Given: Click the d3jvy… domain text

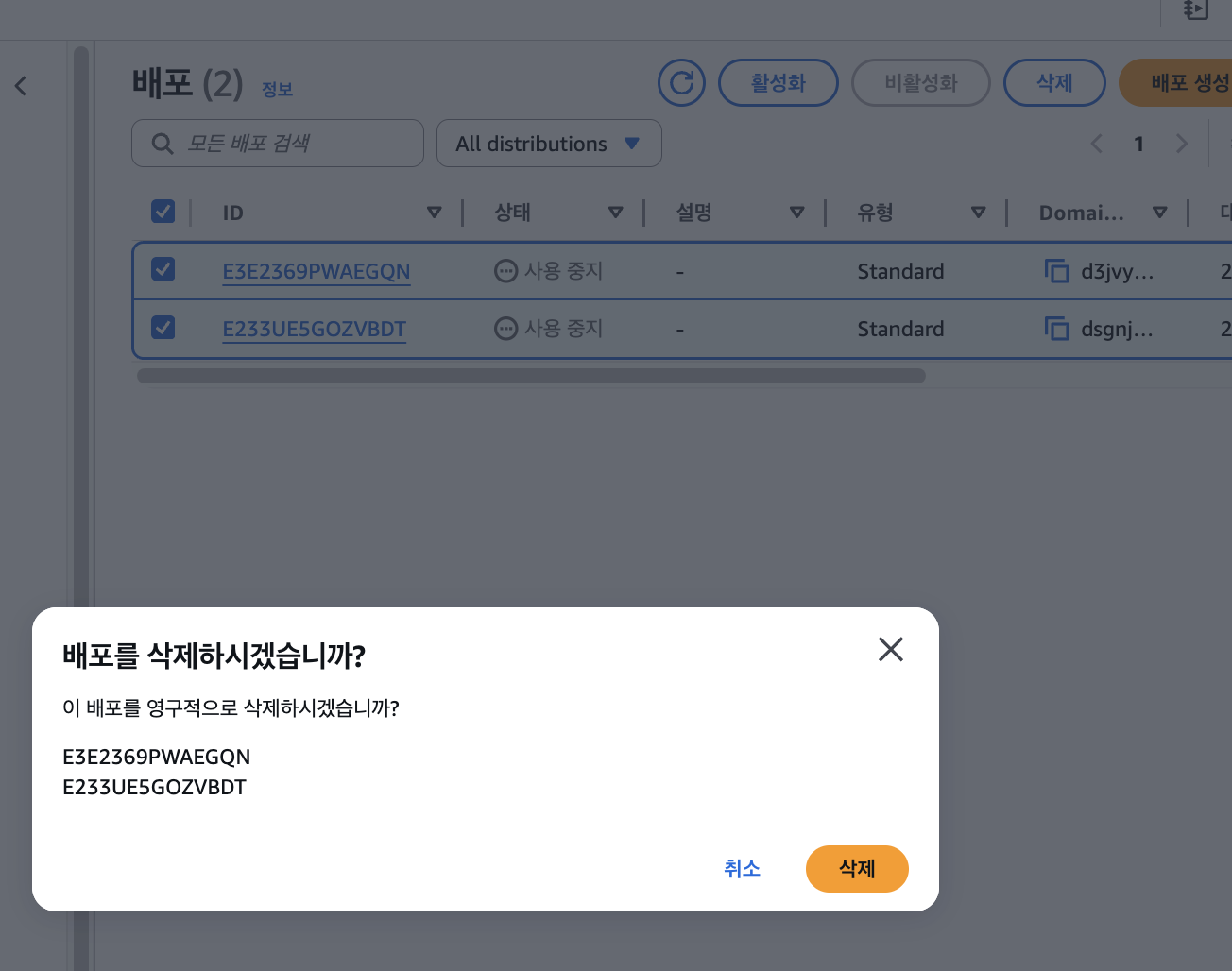Looking at the screenshot, I should [x=1118, y=272].
